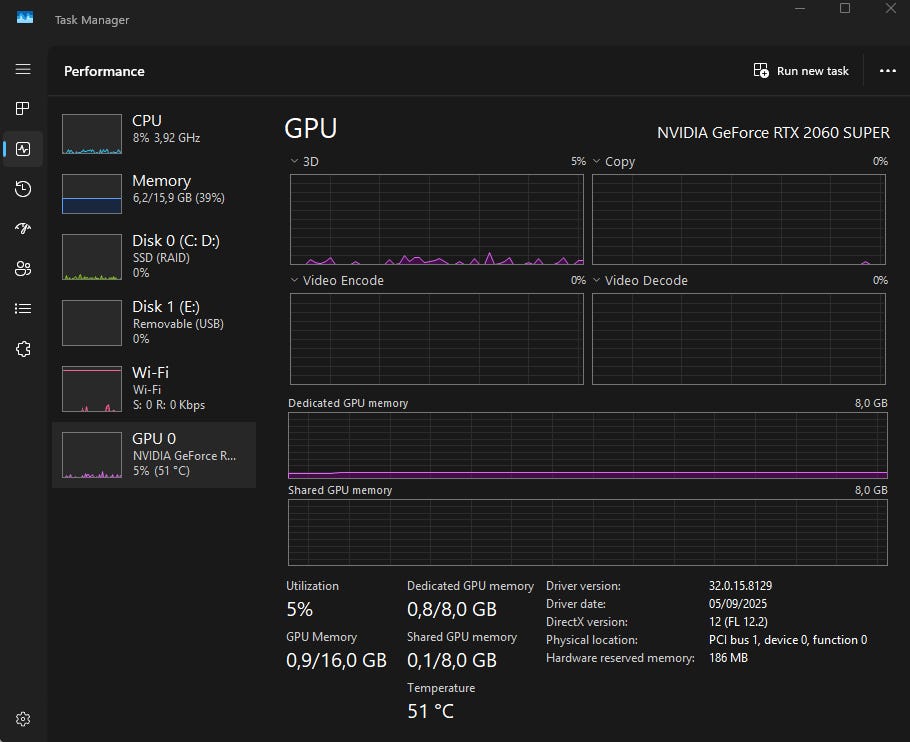Open the Startup apps icon
Screen dimensions: 910x742
tap(23, 229)
